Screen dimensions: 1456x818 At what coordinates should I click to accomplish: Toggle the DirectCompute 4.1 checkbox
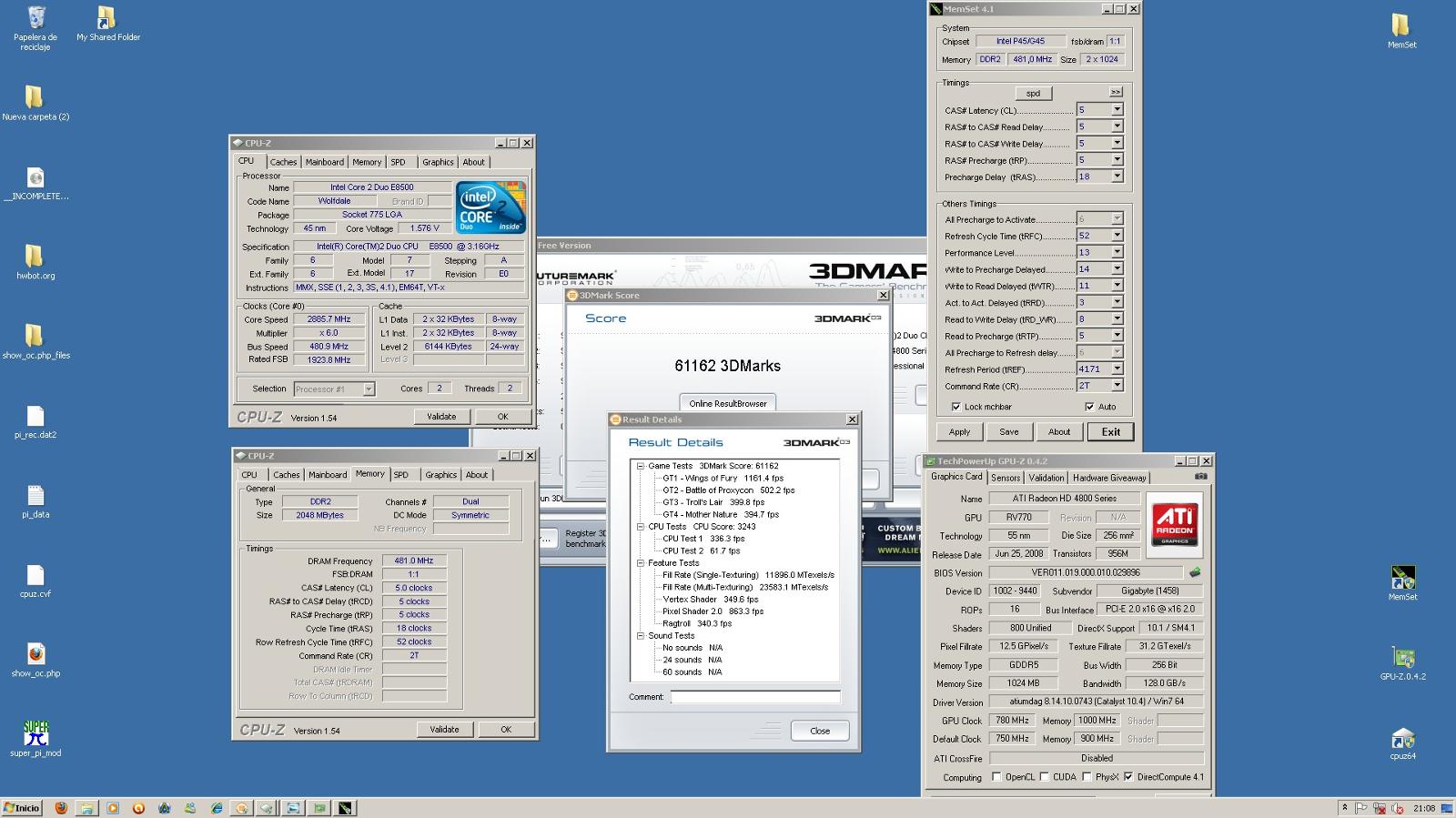pos(1128,777)
